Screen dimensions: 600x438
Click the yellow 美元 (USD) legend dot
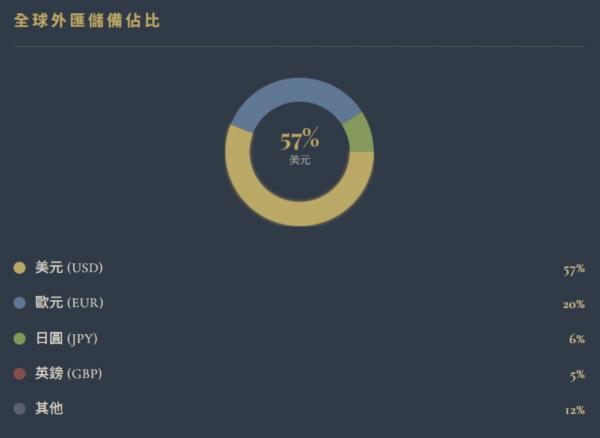tap(19, 268)
